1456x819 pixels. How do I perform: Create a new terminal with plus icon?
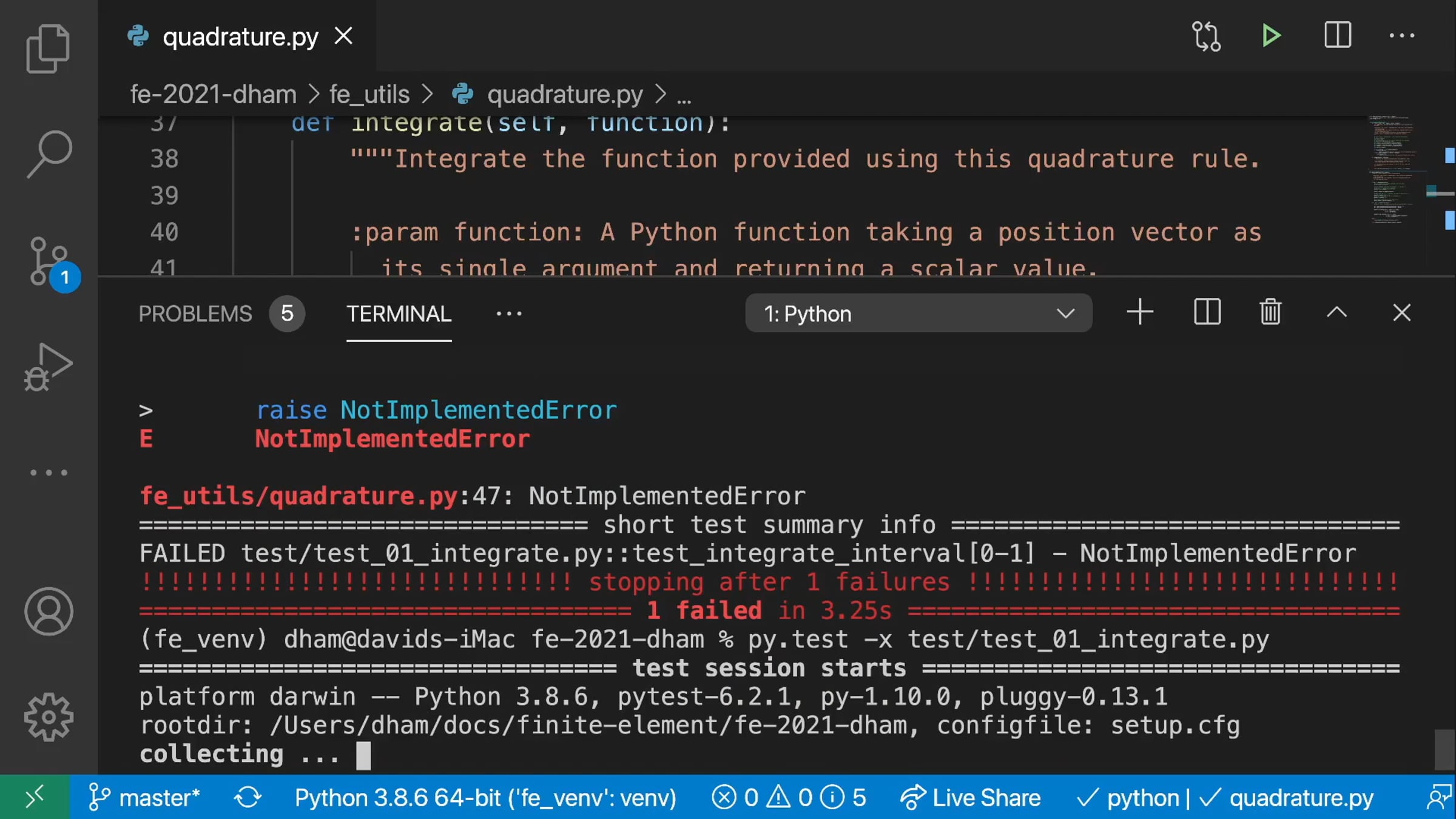1140,313
